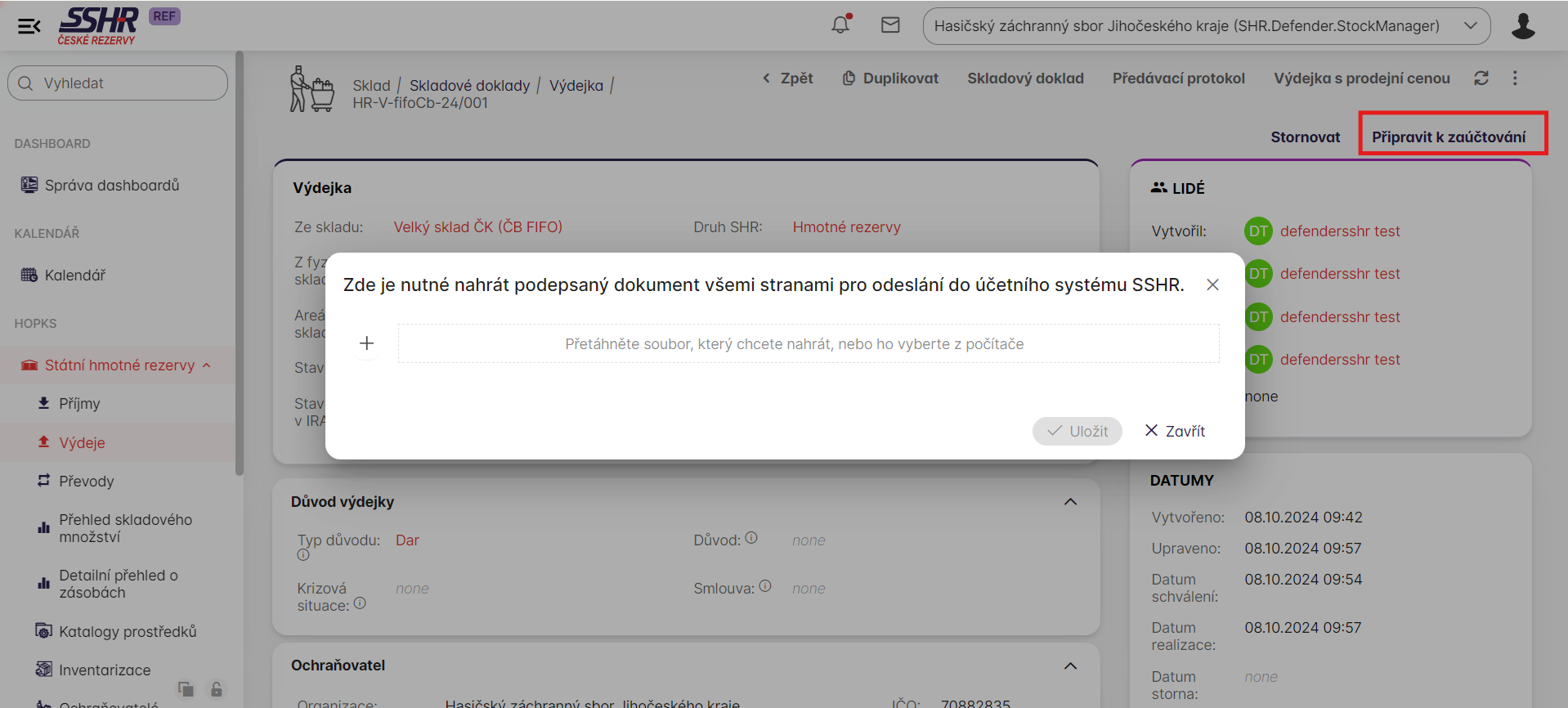Toggle the hamburger sidebar menu icon
Image resolution: width=1568 pixels, height=708 pixels.
tap(29, 26)
